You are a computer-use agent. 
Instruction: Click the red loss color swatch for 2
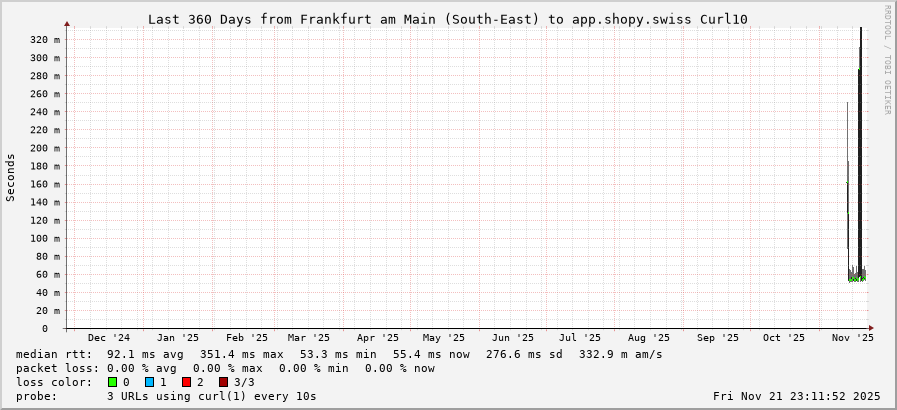186,382
